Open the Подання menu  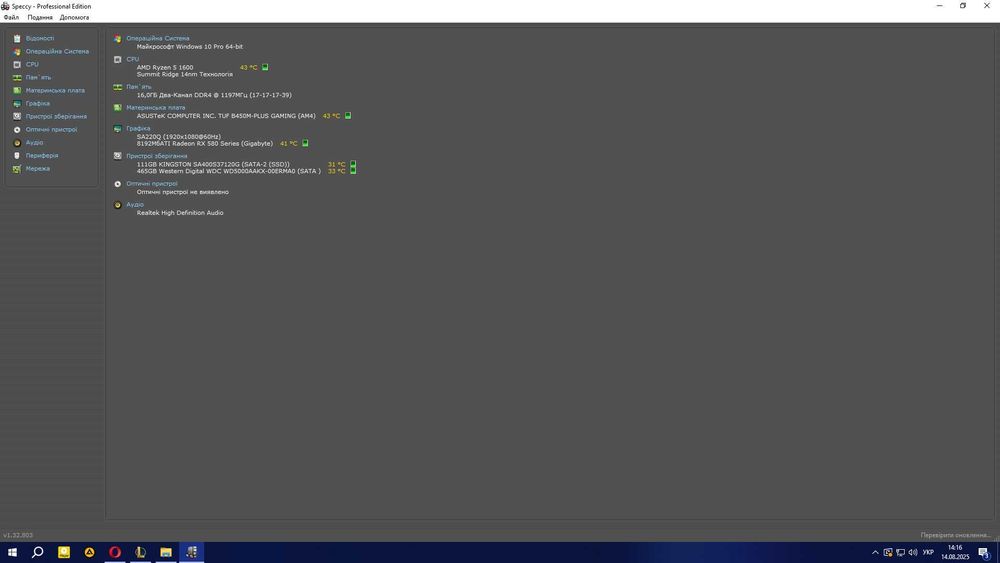40,17
